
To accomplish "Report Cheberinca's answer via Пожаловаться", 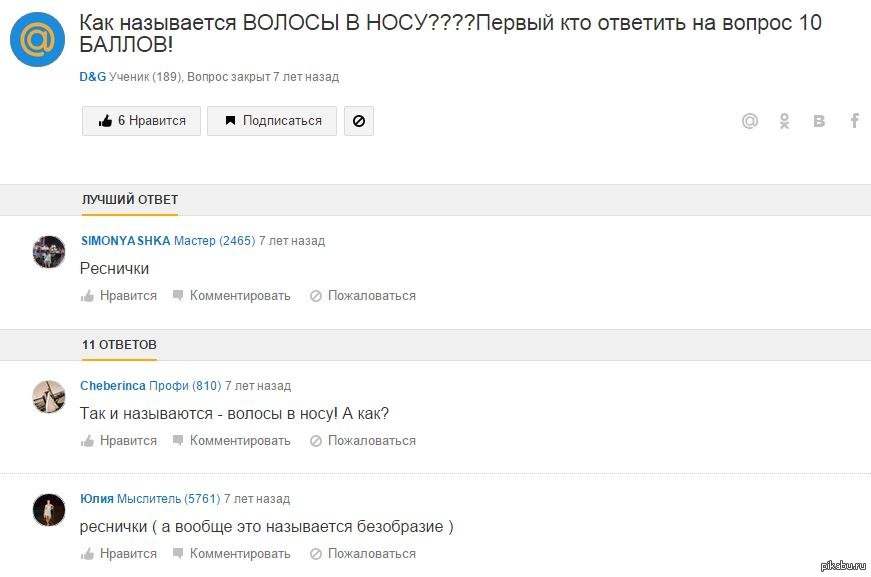I will (x=363, y=441).
